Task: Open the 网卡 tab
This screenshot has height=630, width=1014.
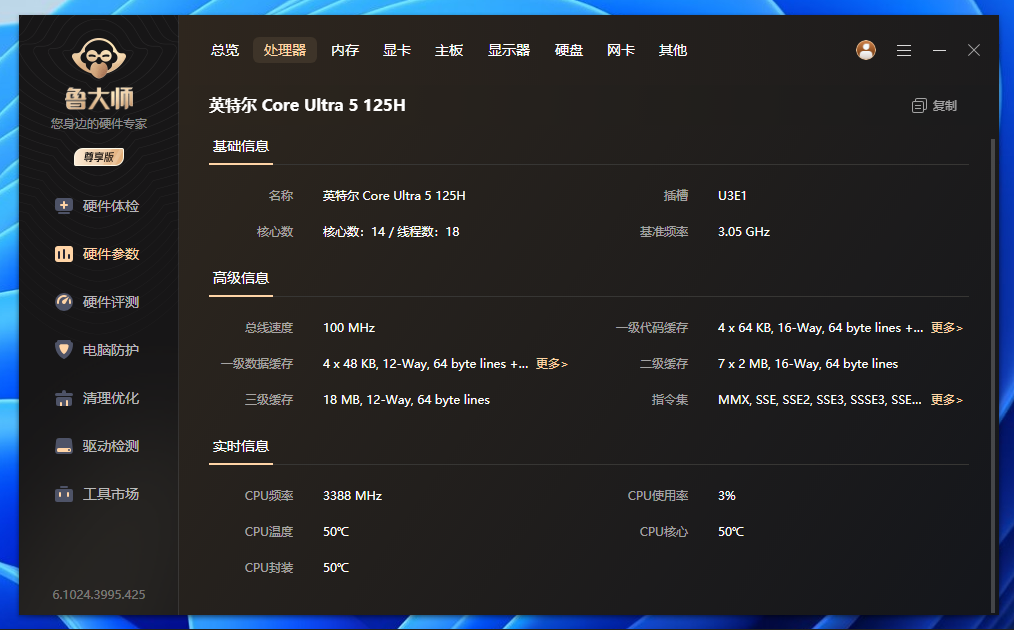Action: [x=621, y=50]
